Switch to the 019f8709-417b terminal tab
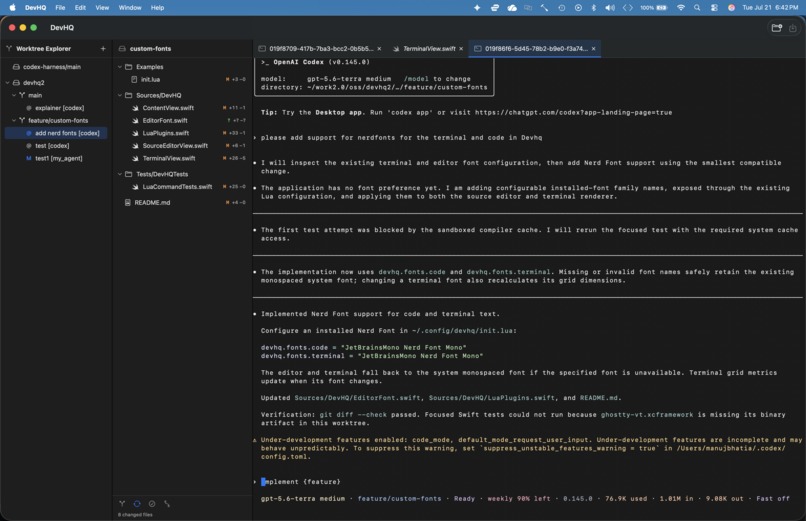This screenshot has width=806, height=521. pos(321,48)
